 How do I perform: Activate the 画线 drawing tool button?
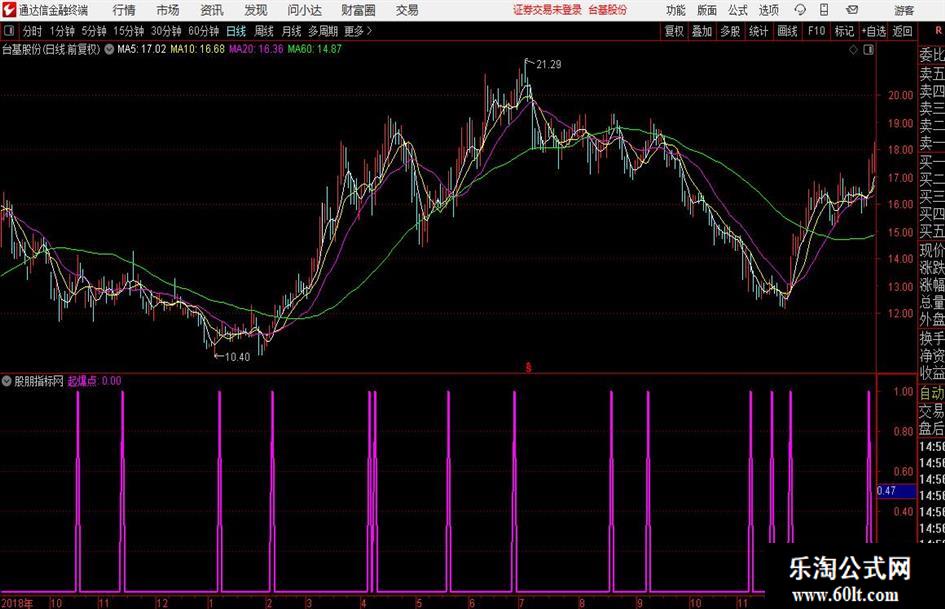(787, 31)
